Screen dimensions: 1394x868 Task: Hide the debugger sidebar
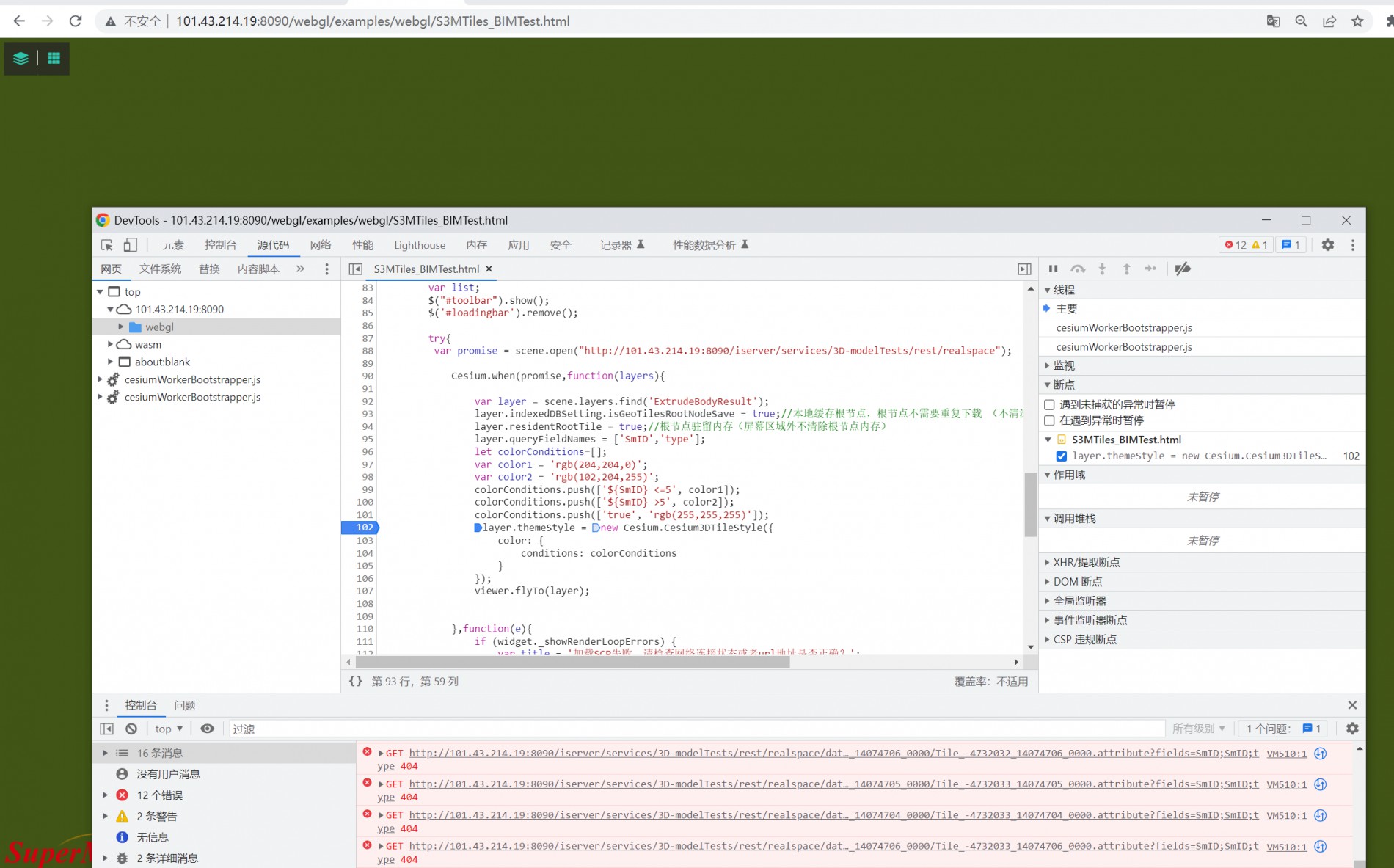coord(1024,269)
